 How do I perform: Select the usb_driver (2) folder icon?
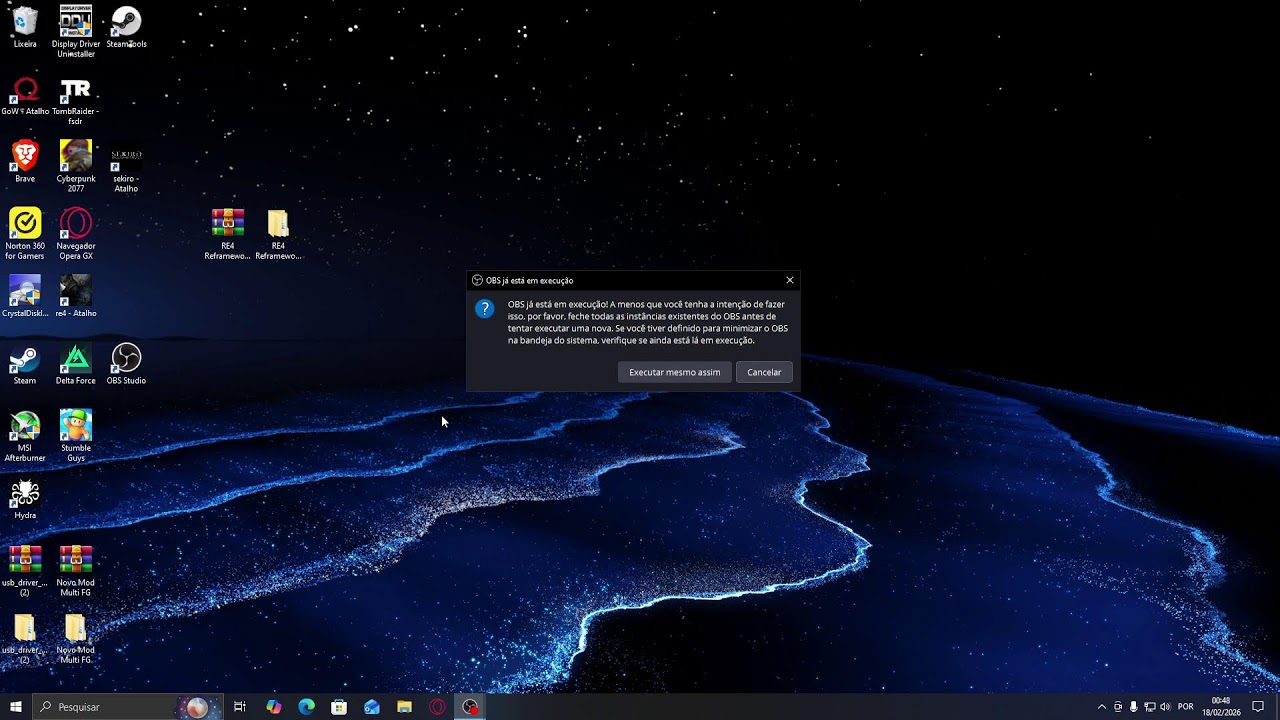coord(25,638)
